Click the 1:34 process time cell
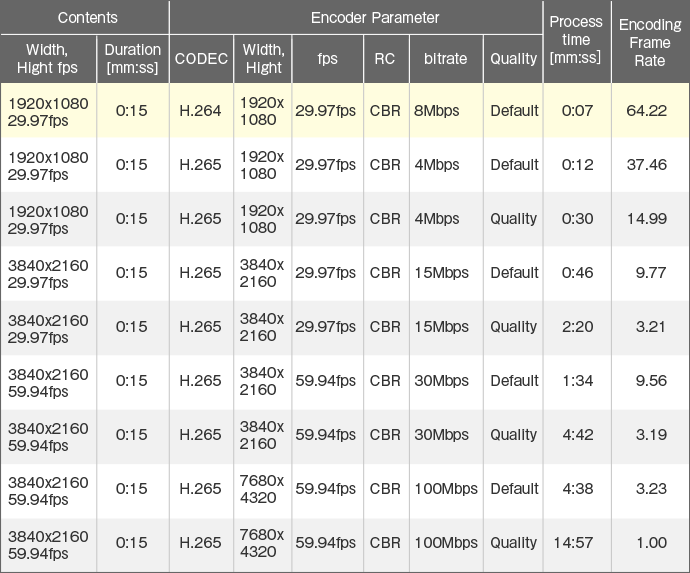This screenshot has height=573, width=690. [577, 381]
